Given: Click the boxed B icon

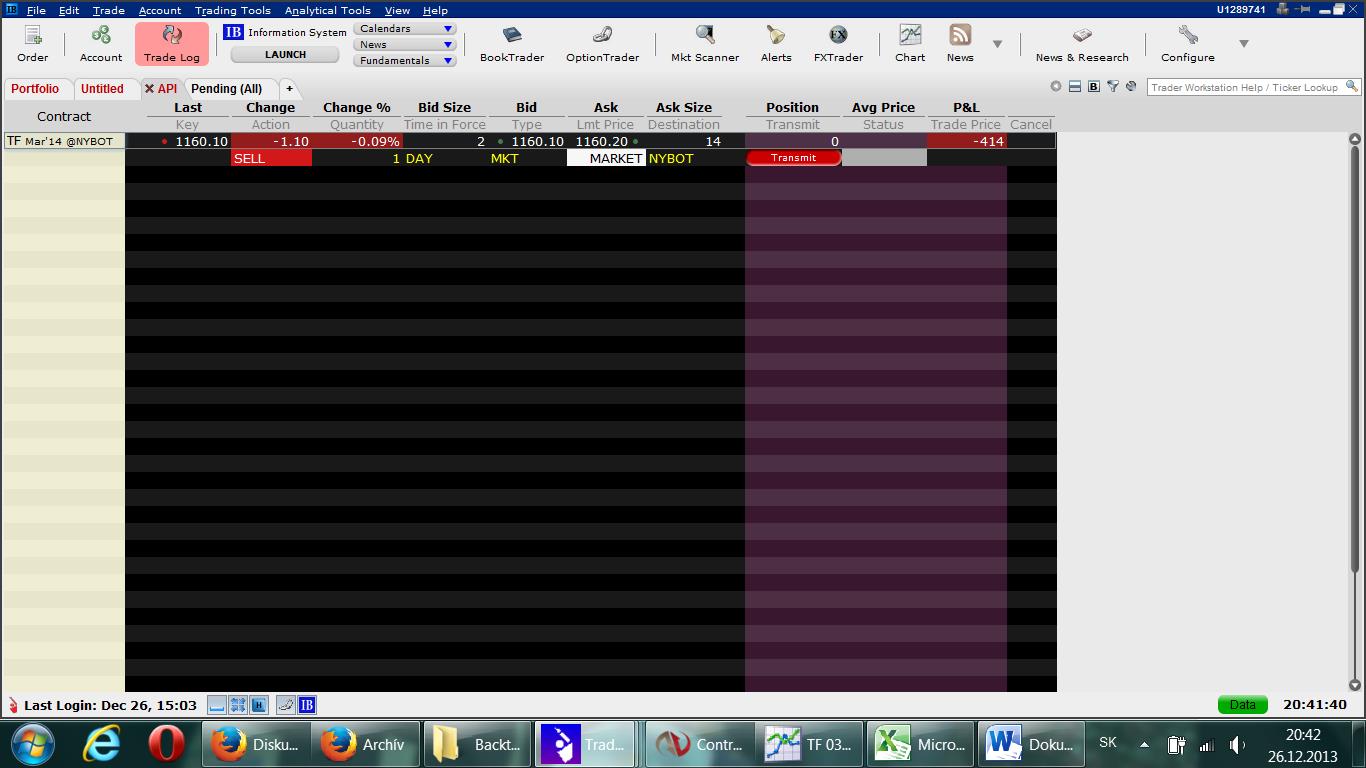Looking at the screenshot, I should click(1094, 87).
